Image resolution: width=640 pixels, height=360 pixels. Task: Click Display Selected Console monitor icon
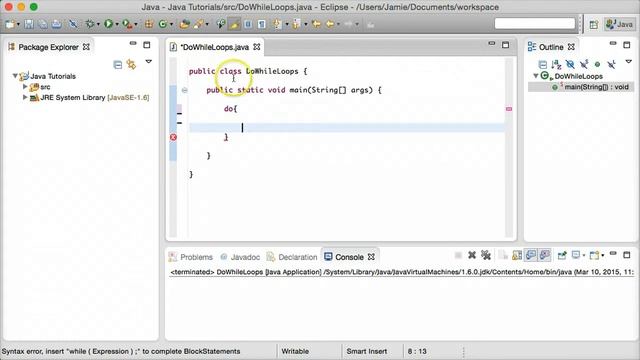(x=576, y=256)
